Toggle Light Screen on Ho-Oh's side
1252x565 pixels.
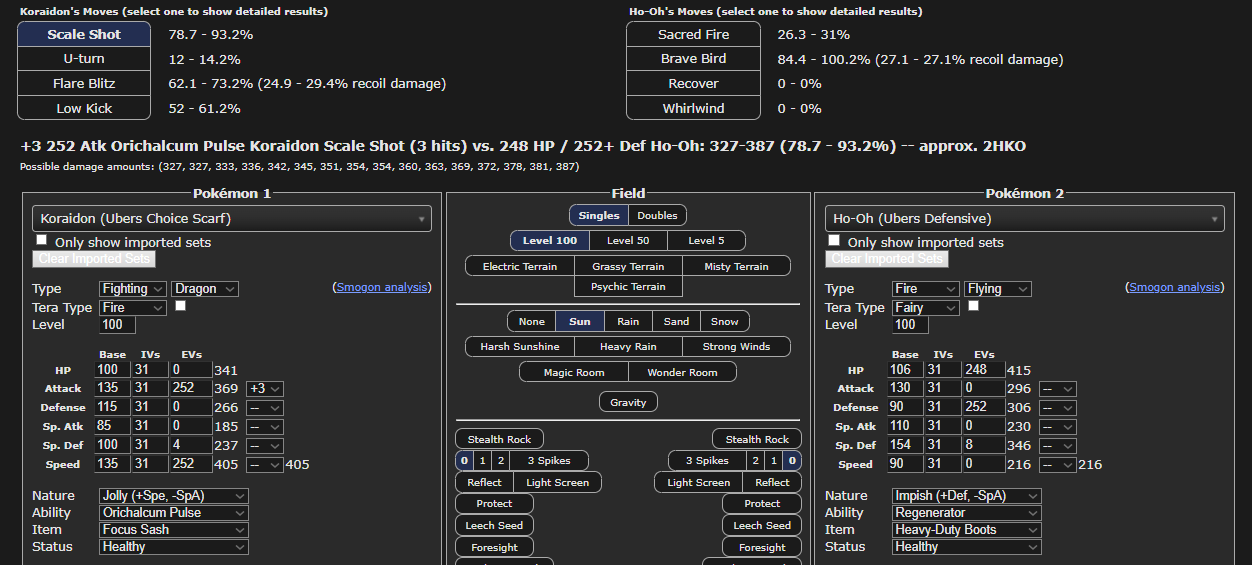click(x=698, y=482)
